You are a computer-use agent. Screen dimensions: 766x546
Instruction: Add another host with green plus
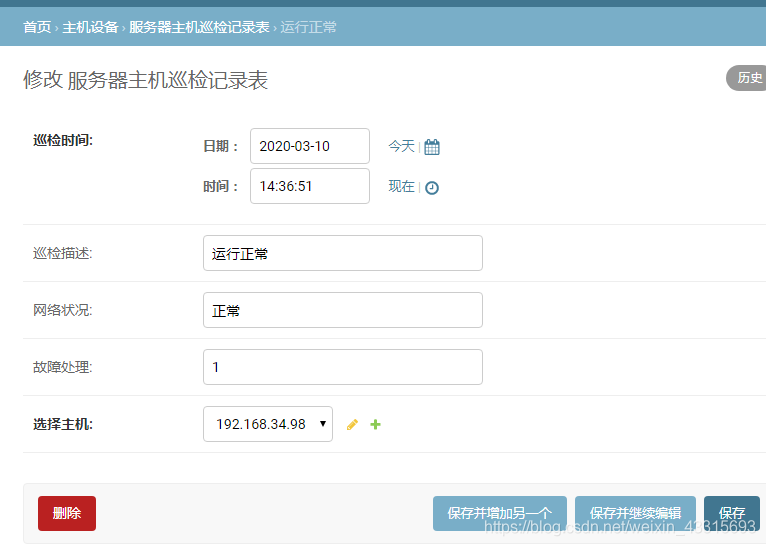375,424
